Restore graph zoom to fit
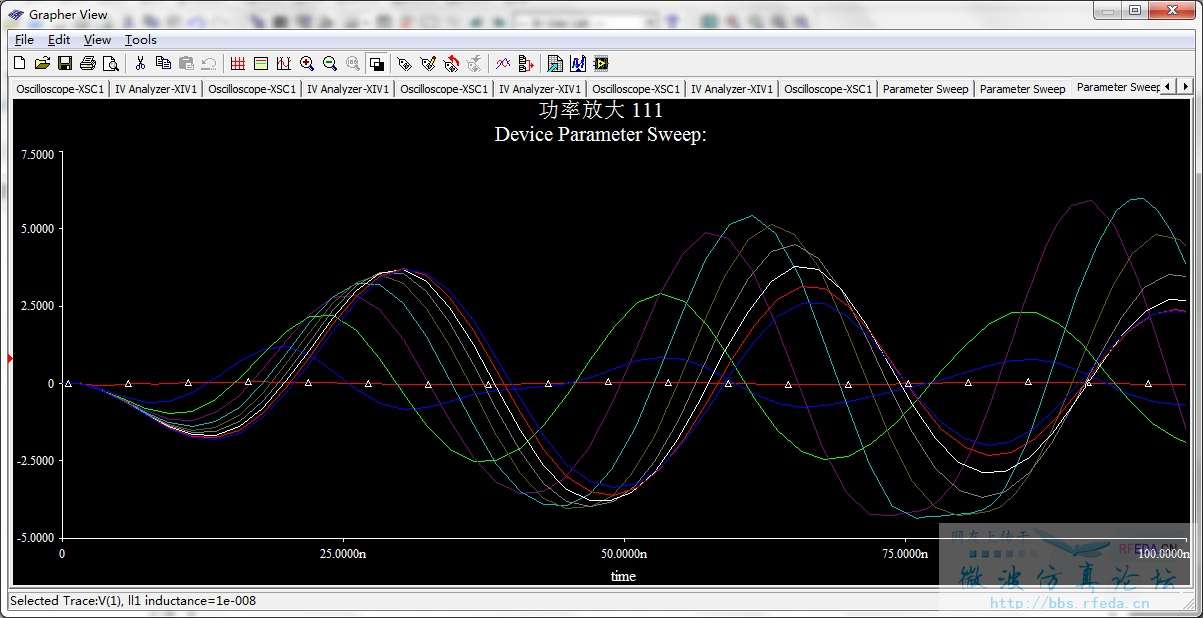 [x=353, y=63]
